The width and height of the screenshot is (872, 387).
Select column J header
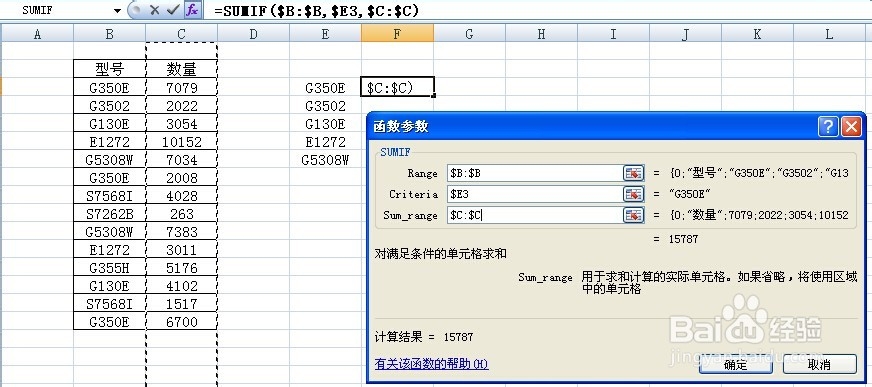[685, 34]
